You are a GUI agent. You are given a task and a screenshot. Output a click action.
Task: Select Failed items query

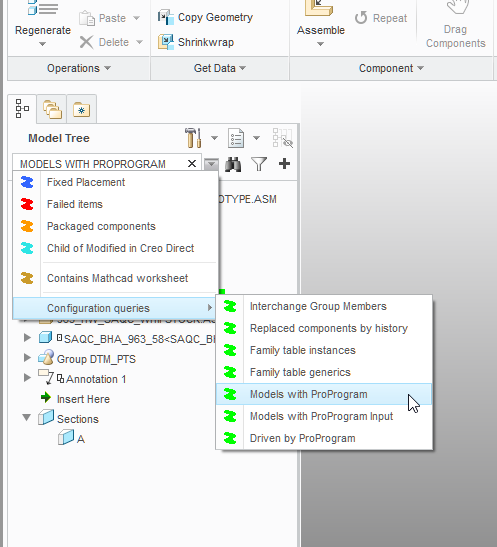coord(116,204)
